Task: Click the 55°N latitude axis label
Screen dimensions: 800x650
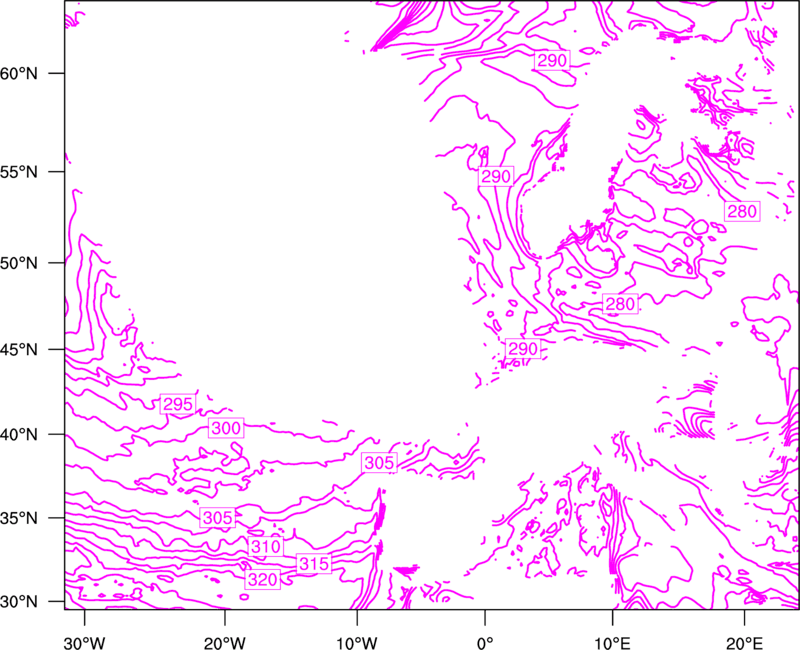Action: 19,172
